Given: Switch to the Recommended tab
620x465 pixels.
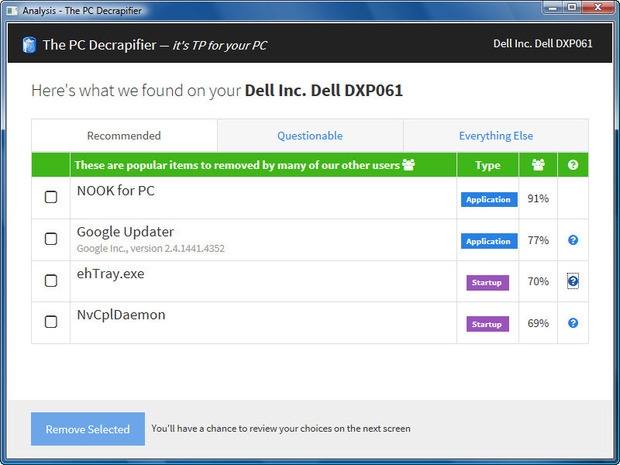Looking at the screenshot, I should click(124, 136).
